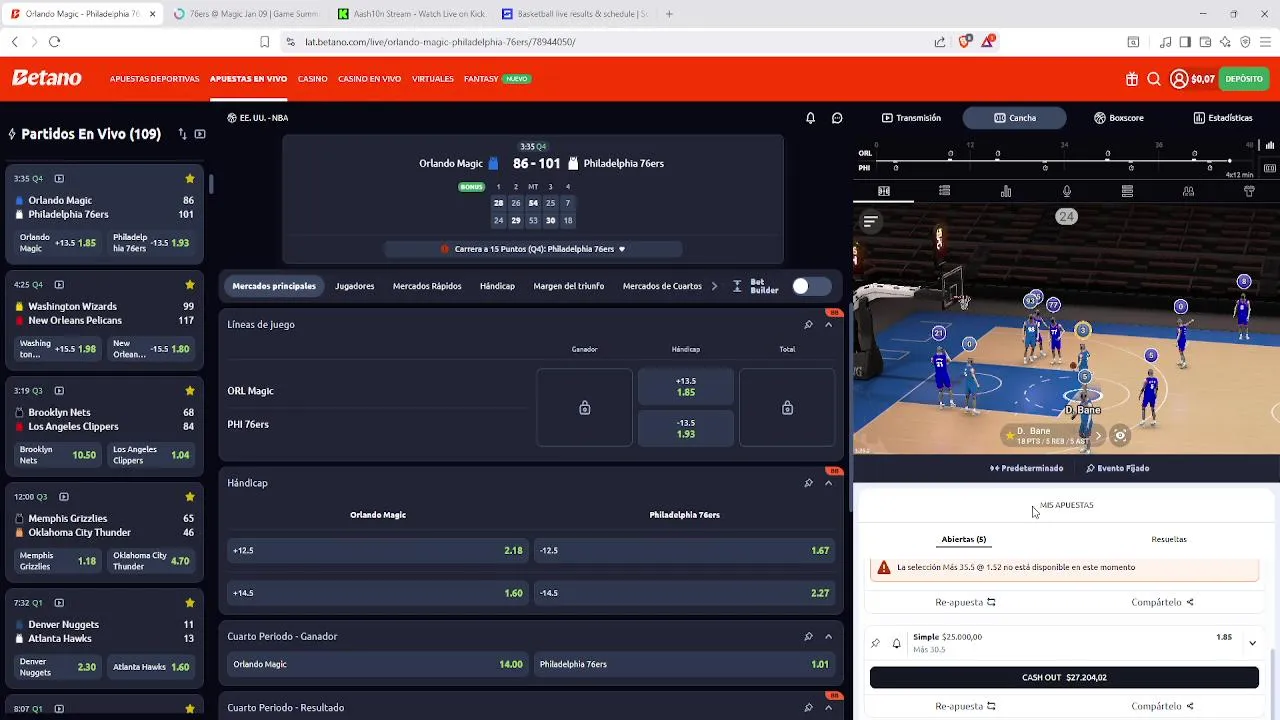Viewport: 1280px width, 720px height.
Task: Click the camera focus icon beside D. Bane
Action: click(1120, 435)
